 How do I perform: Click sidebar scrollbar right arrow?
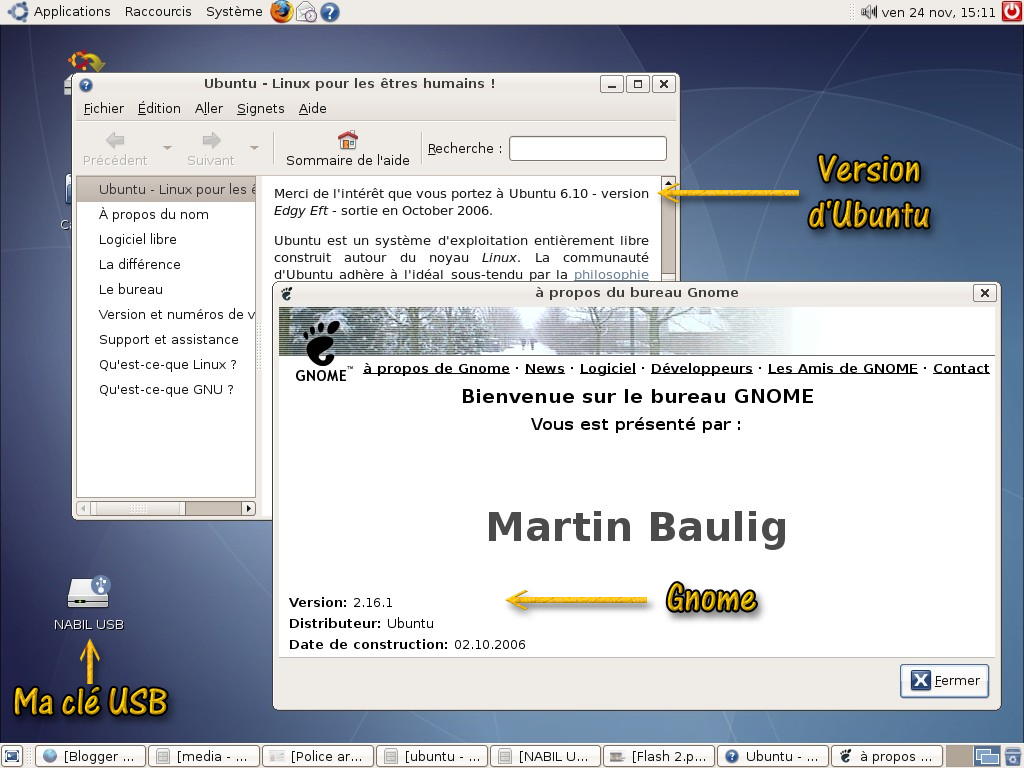click(x=248, y=508)
